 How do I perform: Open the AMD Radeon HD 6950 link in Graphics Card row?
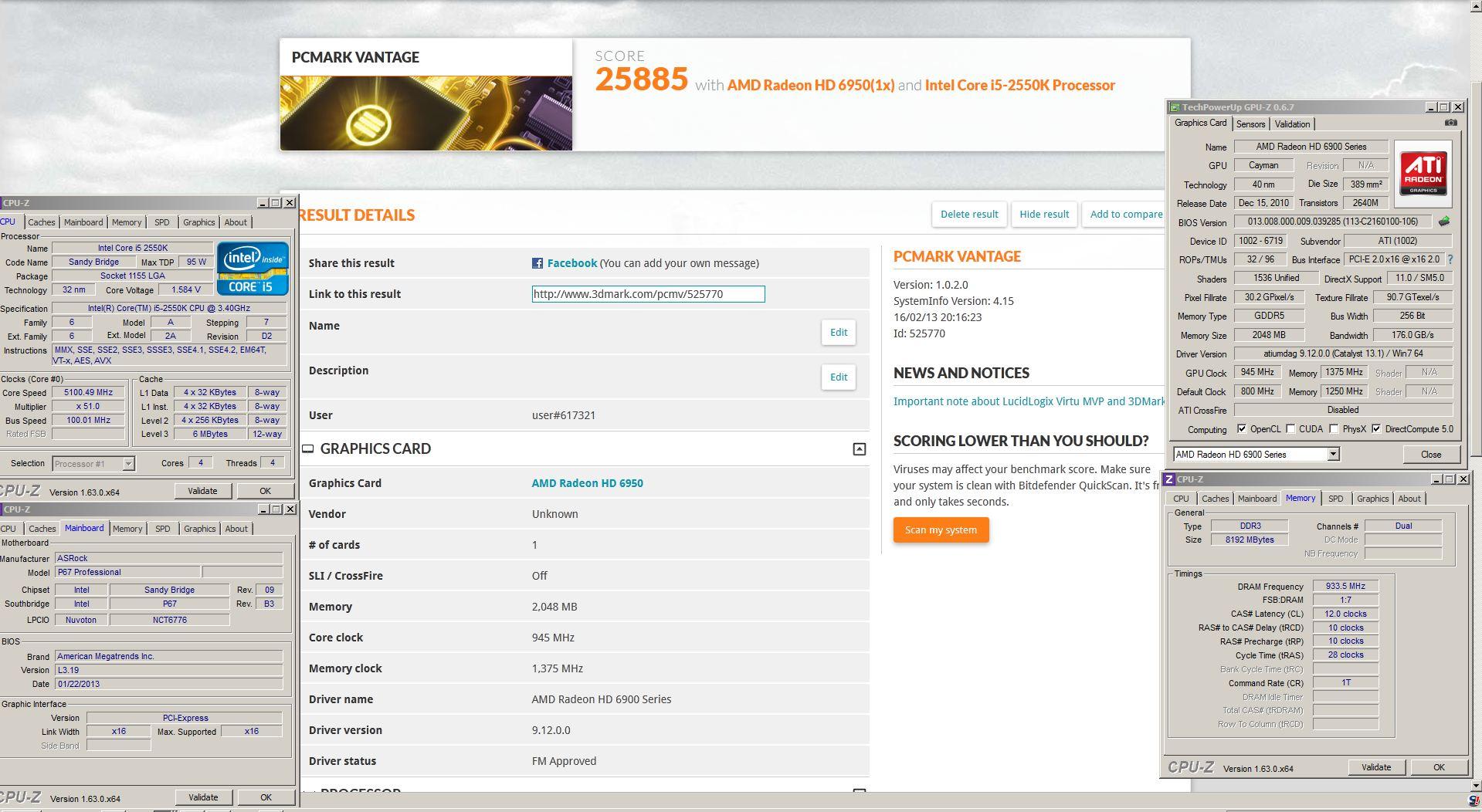click(x=587, y=483)
